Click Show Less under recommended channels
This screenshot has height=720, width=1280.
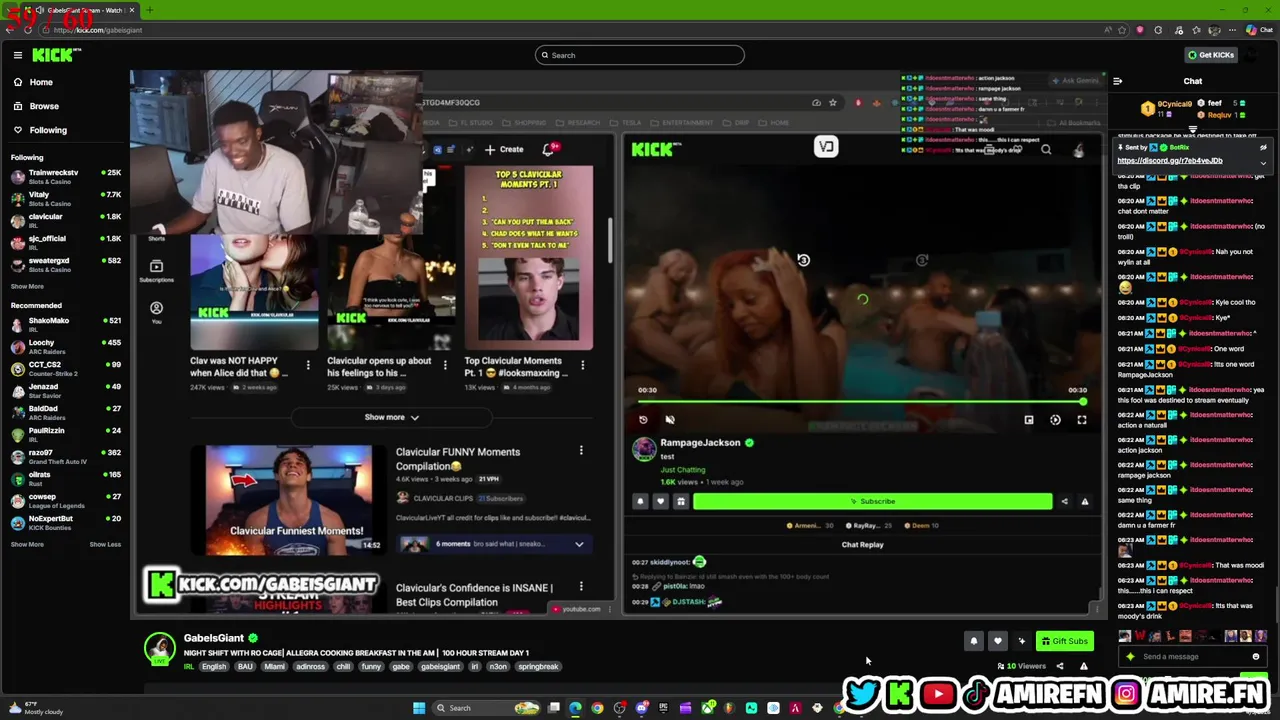pos(105,544)
